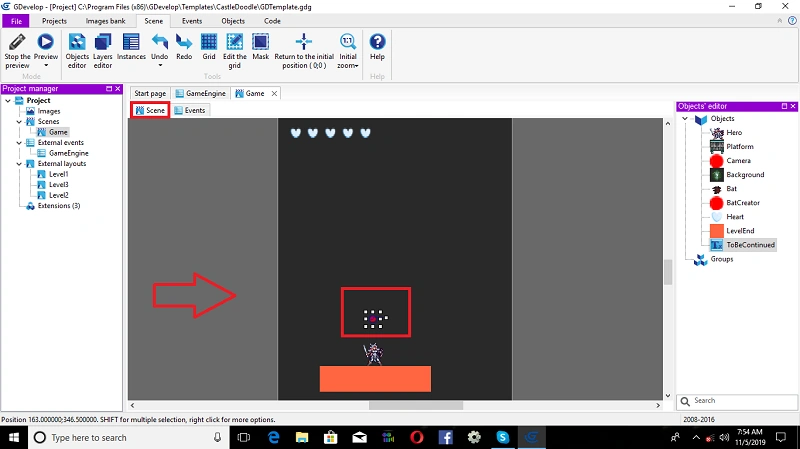The height and width of the screenshot is (449, 800).
Task: Open the Layers editor
Action: (103, 51)
